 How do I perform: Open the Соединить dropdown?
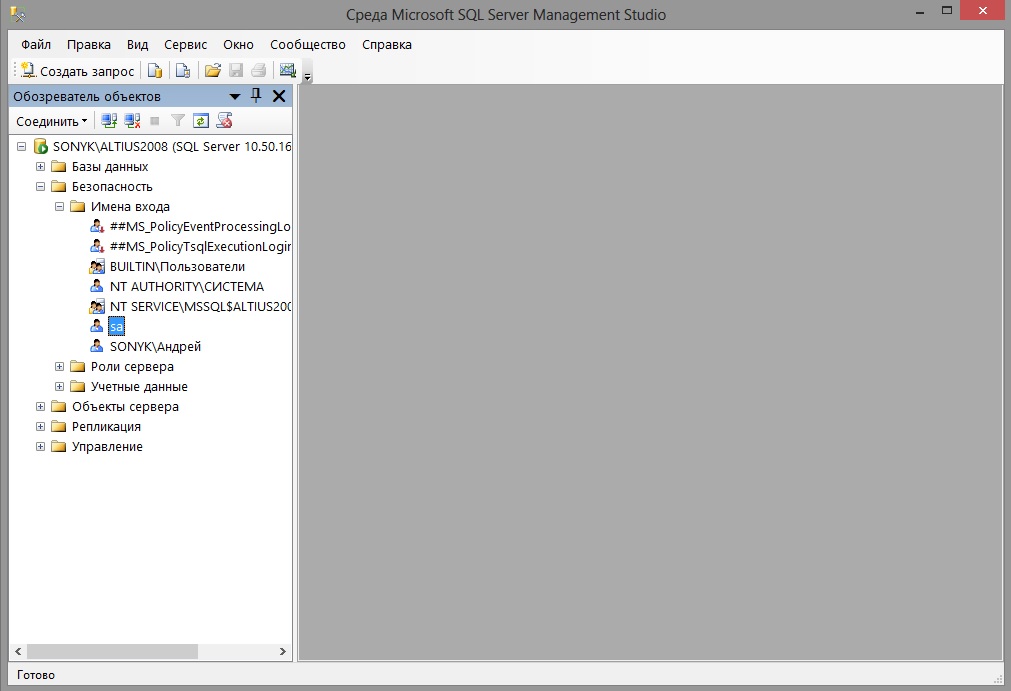pos(52,121)
